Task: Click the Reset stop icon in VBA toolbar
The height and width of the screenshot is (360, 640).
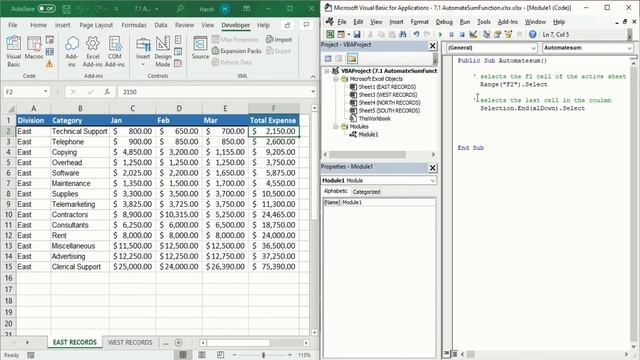Action: tap(462, 35)
